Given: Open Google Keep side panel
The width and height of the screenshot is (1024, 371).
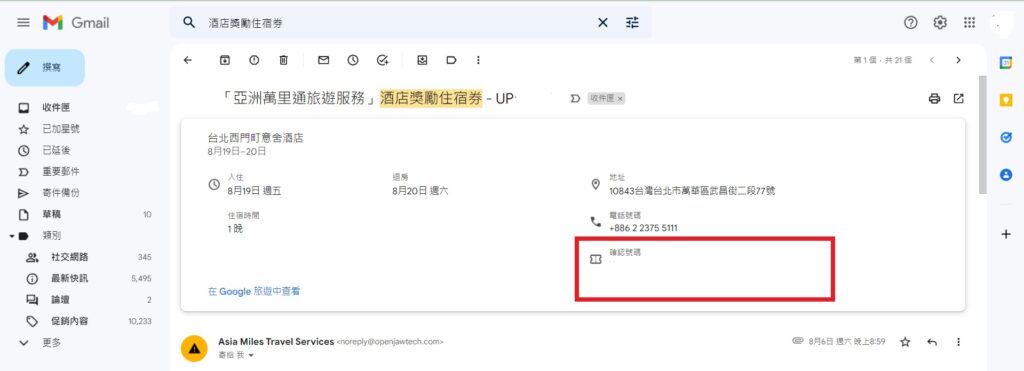Looking at the screenshot, I should (x=1006, y=100).
